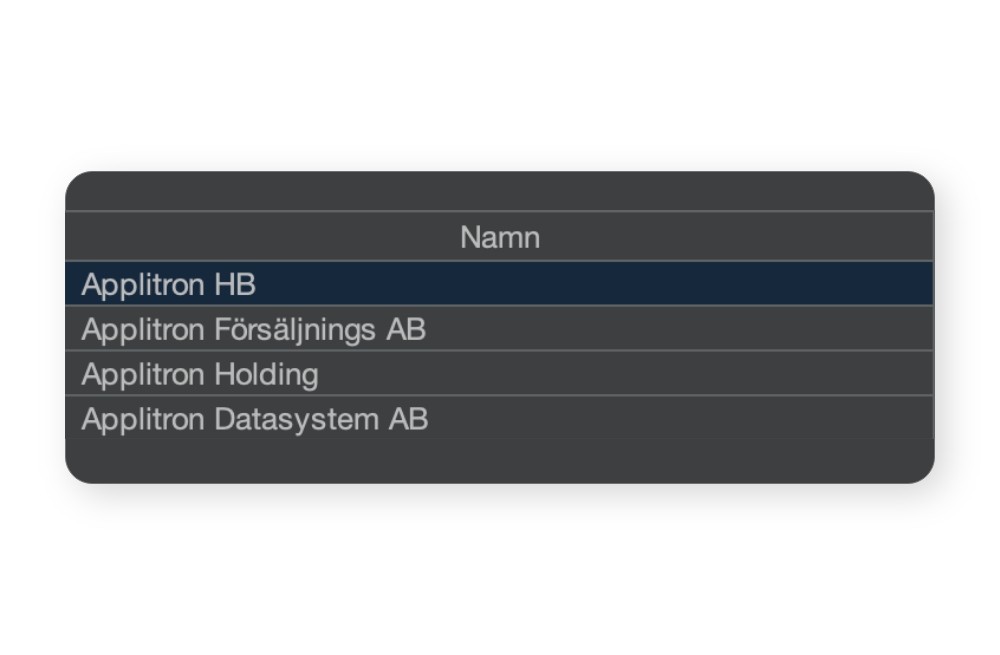Click the Applitron Holding name text
This screenshot has width=1000, height=655.
click(200, 374)
